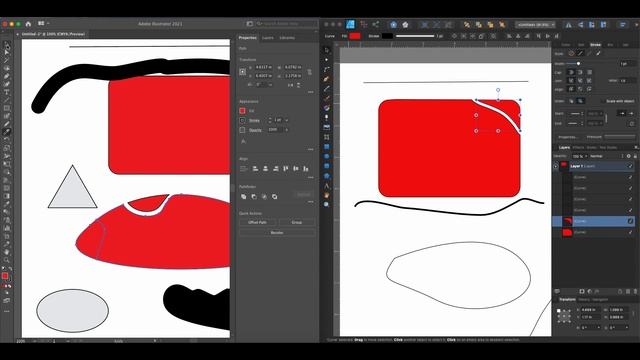Click the Minus Front pathfinder icon
The image size is (640, 360).
pos(254,196)
